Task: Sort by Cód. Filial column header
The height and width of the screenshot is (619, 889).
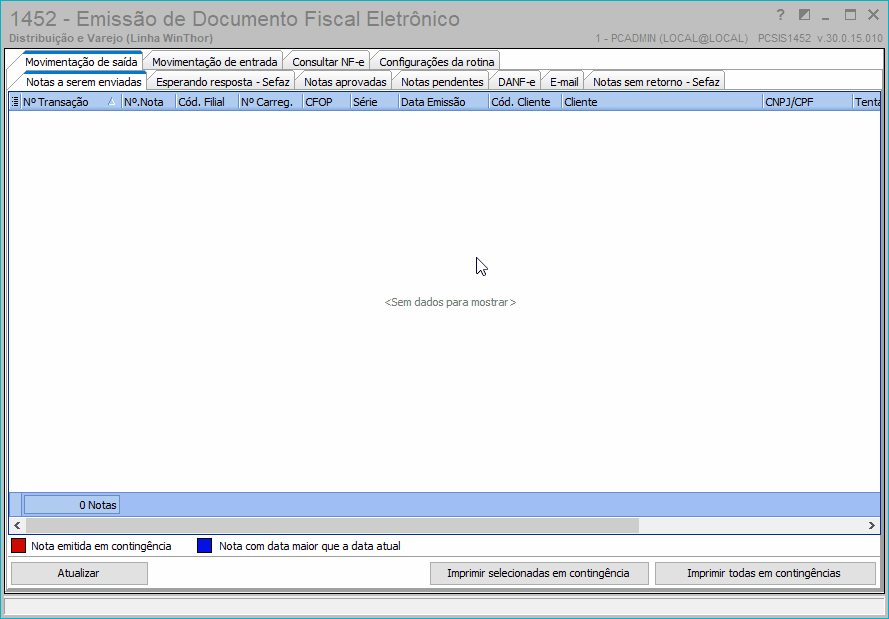Action: pos(207,102)
